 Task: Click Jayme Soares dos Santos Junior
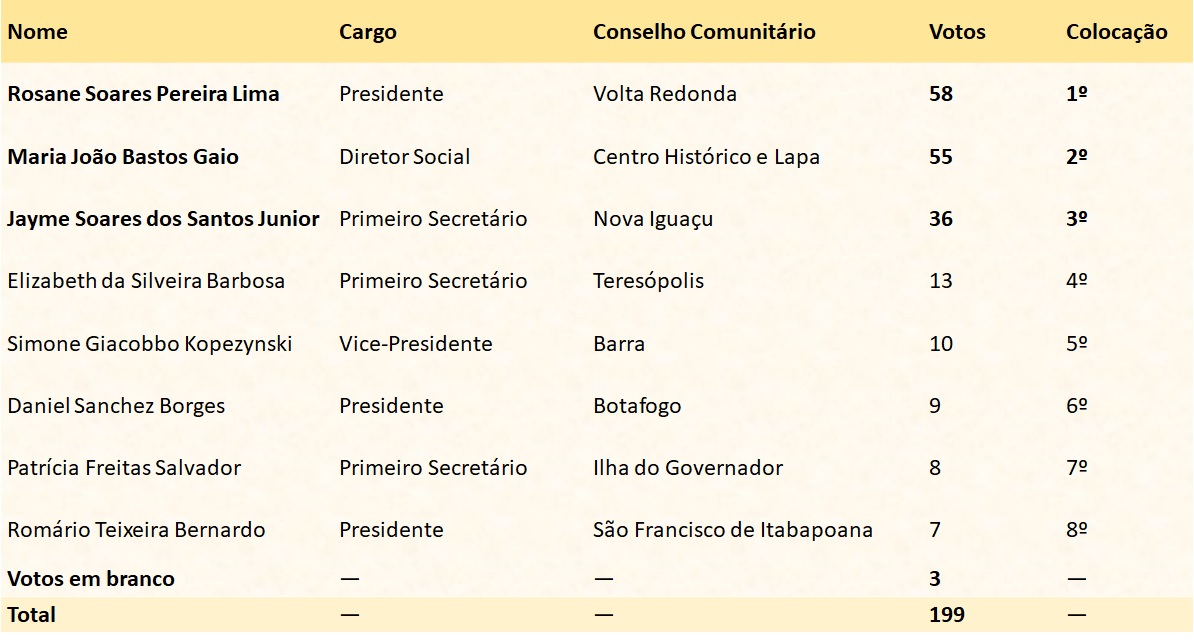click(x=163, y=219)
